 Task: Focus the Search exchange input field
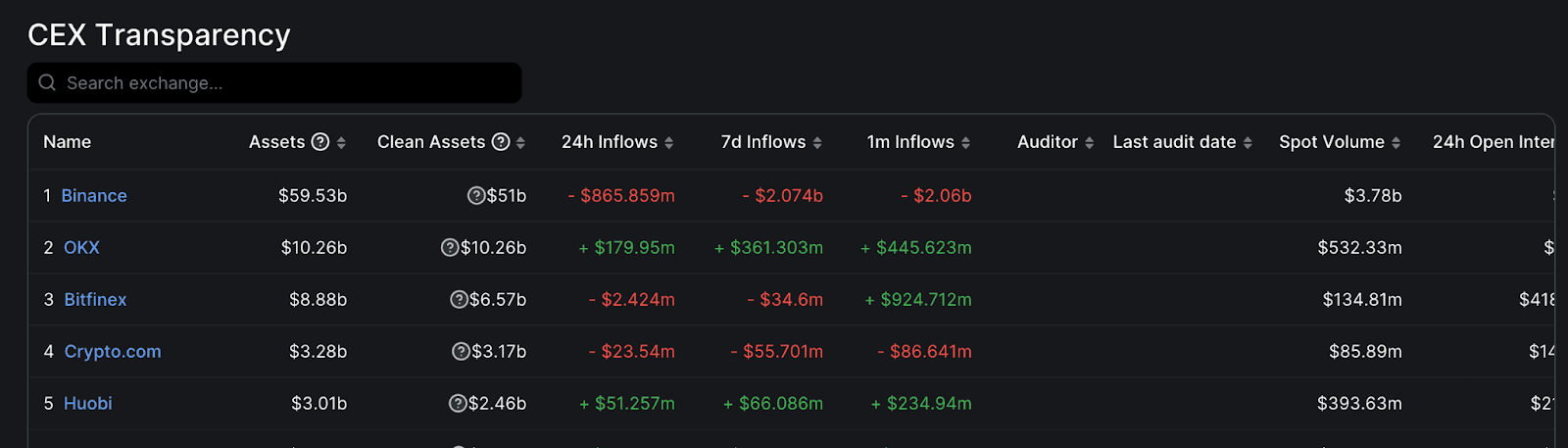tap(274, 82)
